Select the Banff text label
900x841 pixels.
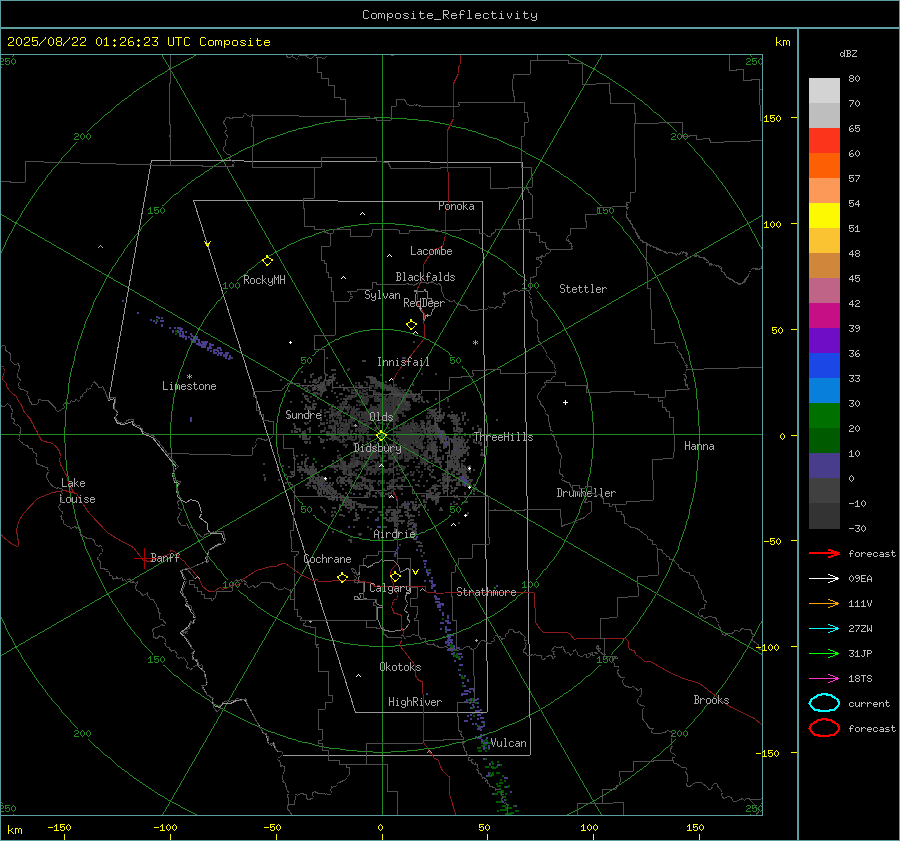[x=165, y=557]
